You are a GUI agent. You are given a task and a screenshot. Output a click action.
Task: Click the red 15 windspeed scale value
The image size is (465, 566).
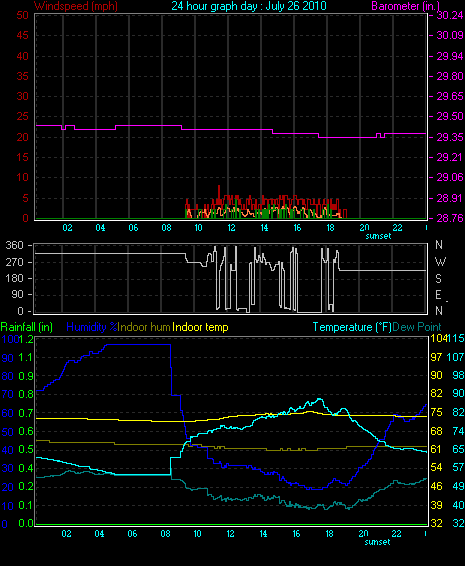click(22, 157)
